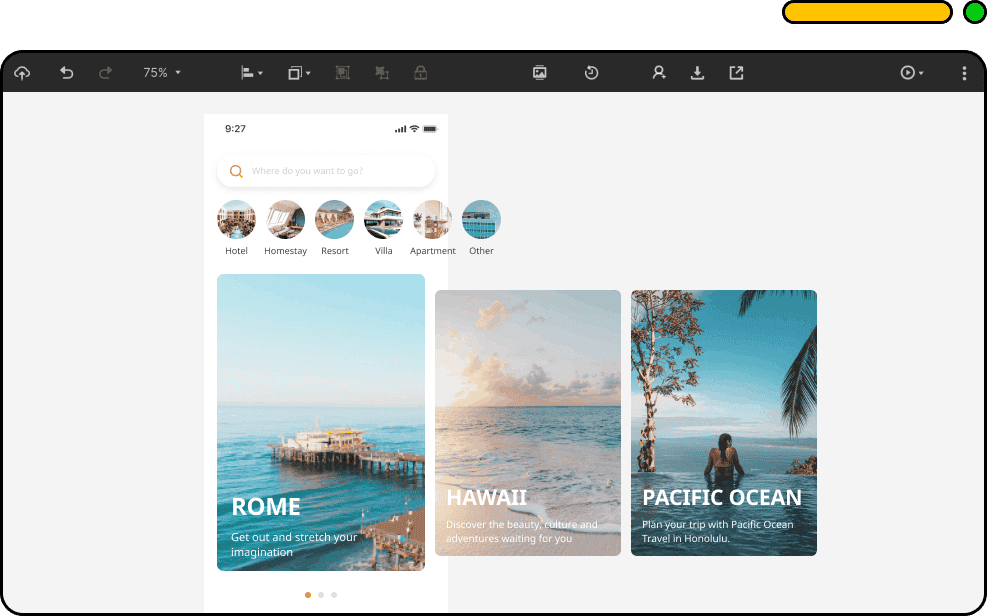Image resolution: width=987 pixels, height=616 pixels.
Task: Click the Homestay label text
Action: click(x=285, y=251)
